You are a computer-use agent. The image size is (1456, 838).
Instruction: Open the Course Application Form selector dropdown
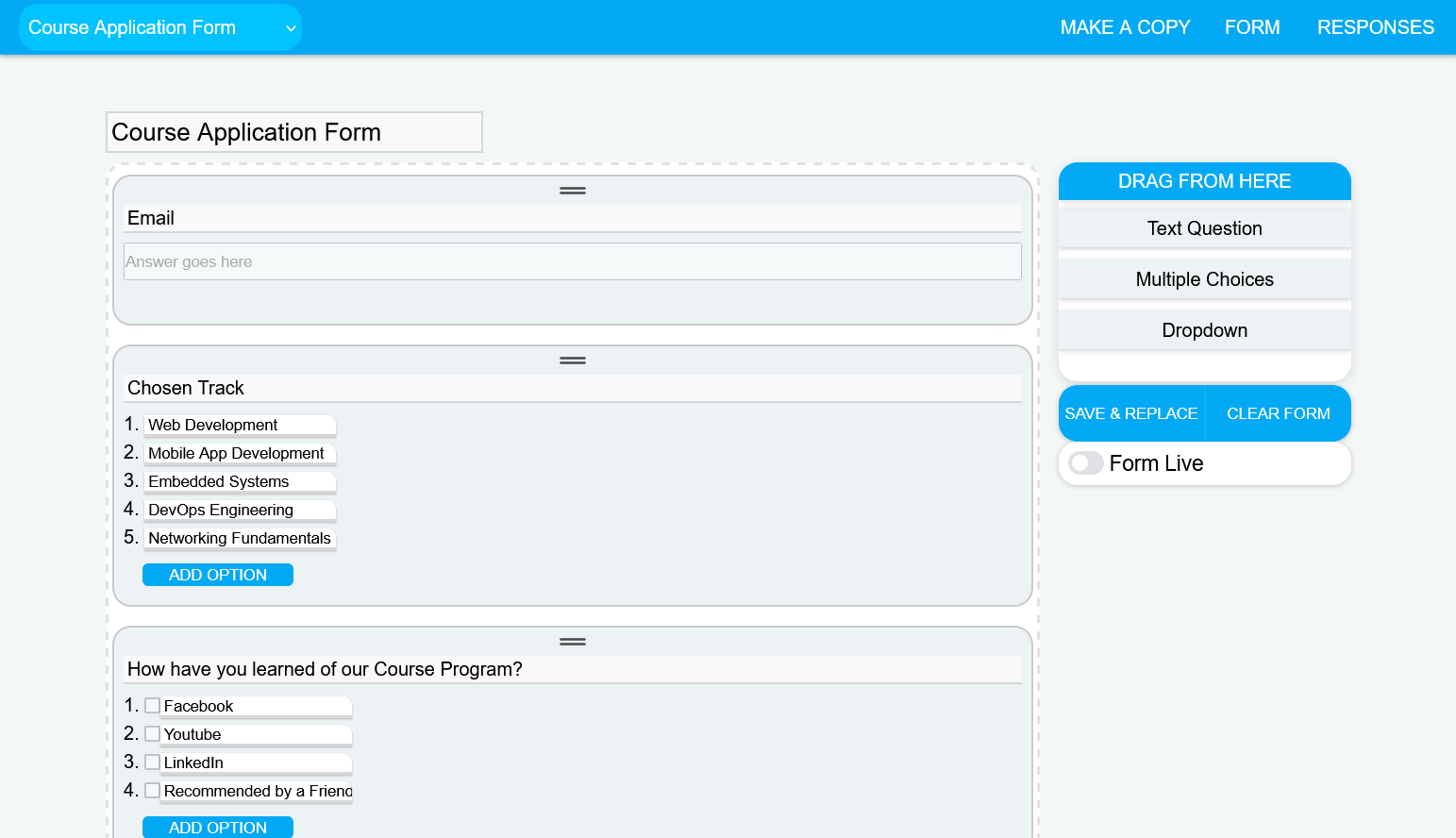[160, 27]
